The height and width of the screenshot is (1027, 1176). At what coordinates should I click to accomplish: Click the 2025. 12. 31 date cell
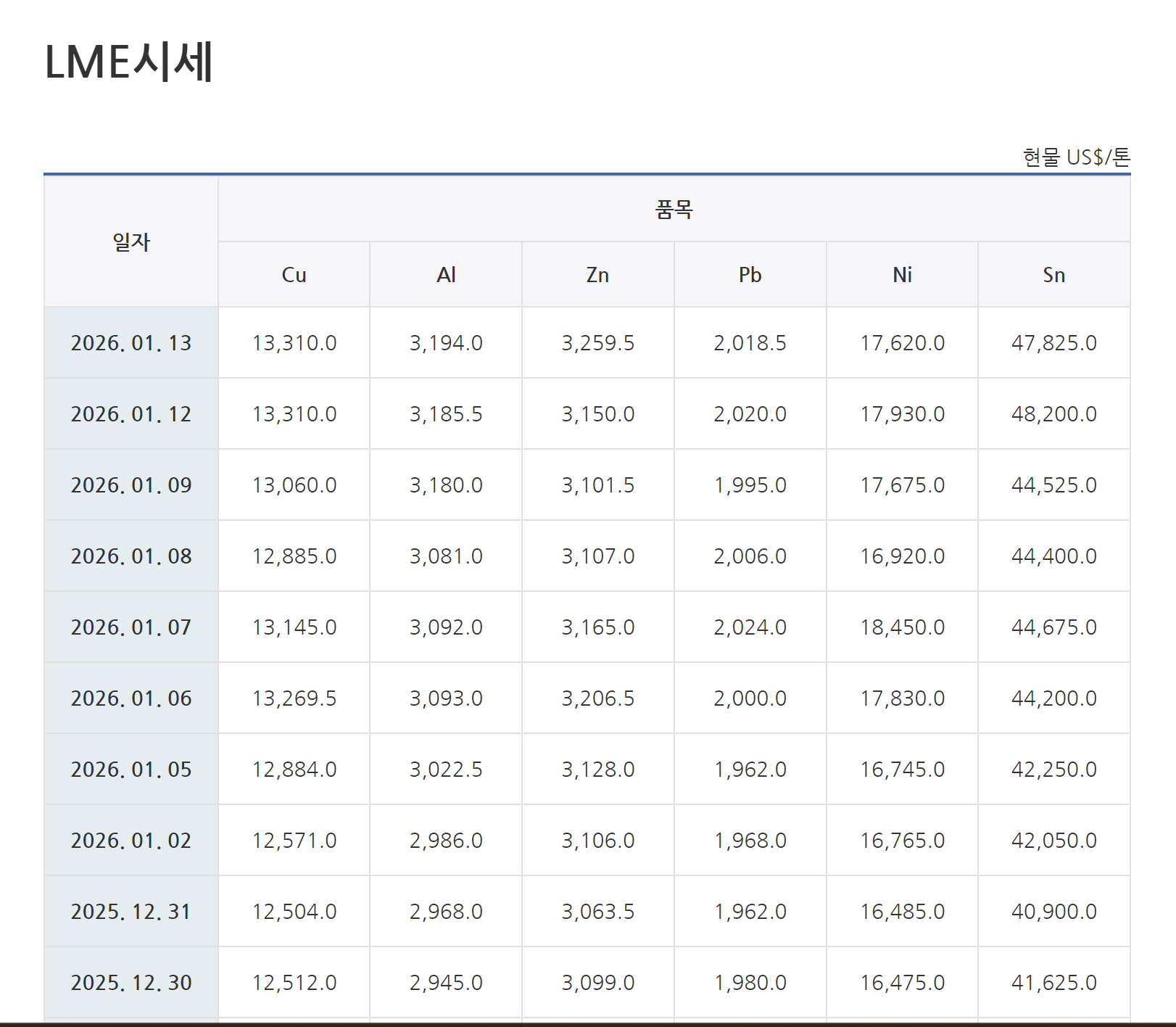tap(131, 912)
